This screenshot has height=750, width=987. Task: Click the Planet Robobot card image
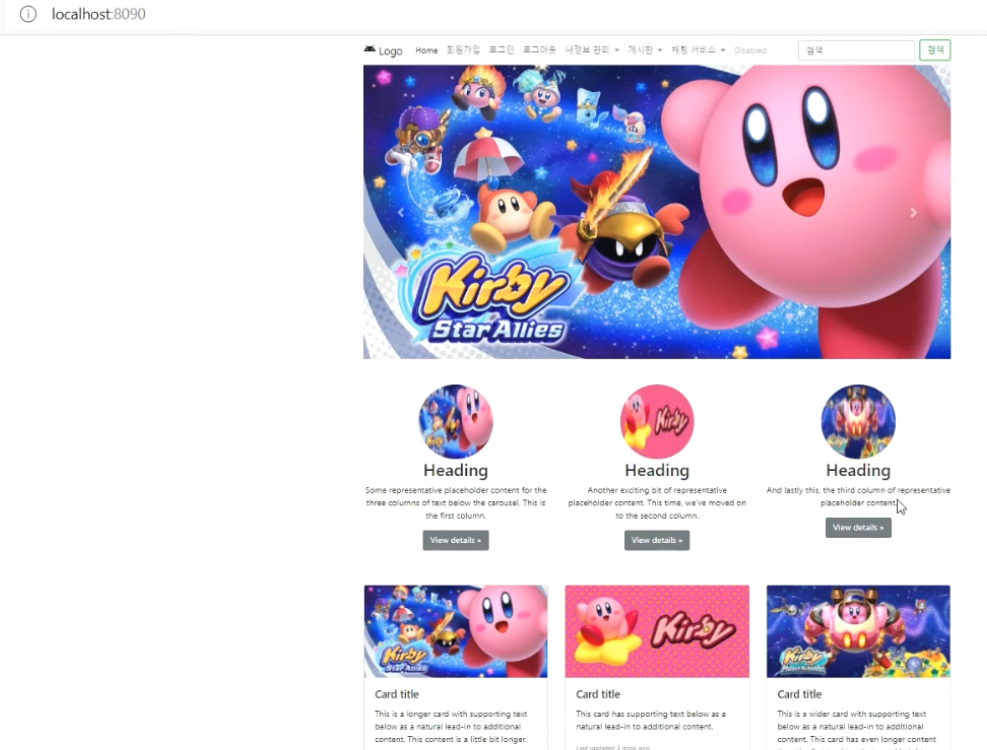click(x=858, y=632)
